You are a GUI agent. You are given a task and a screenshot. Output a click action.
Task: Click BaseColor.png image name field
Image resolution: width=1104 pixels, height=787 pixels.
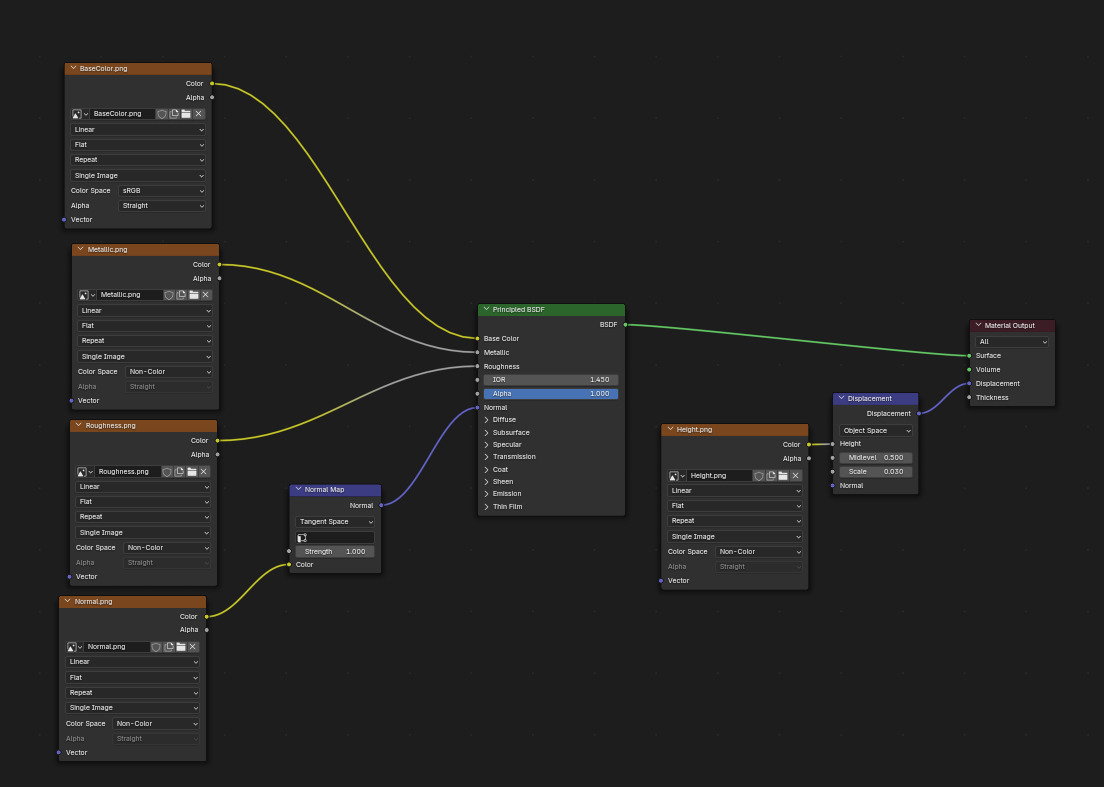pos(123,114)
